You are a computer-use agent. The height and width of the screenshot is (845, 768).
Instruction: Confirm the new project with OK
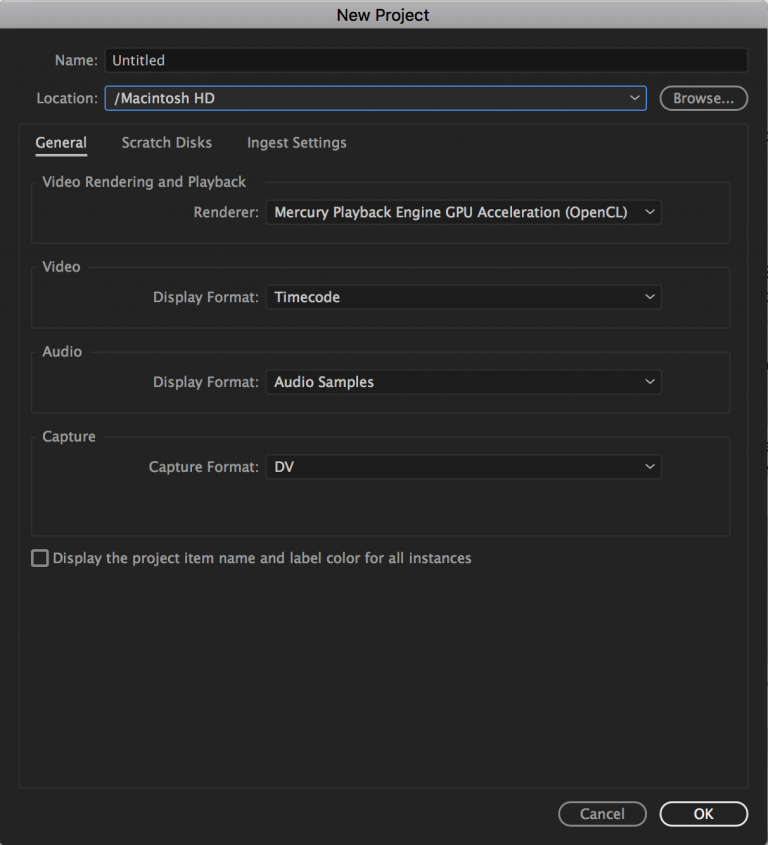tap(703, 813)
